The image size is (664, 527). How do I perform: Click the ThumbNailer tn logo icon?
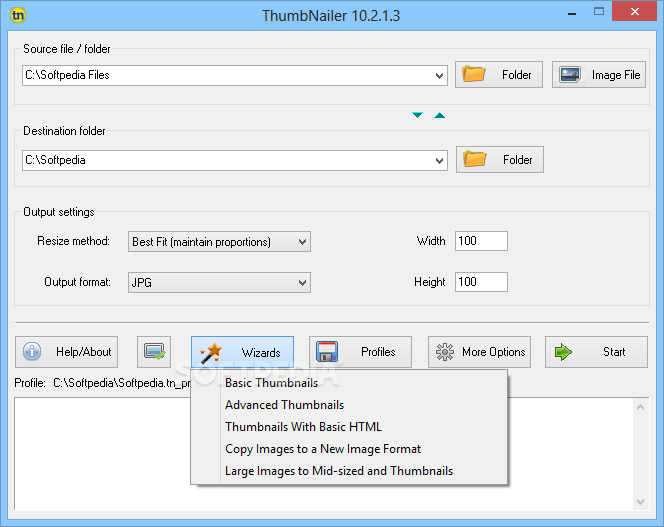pos(18,16)
